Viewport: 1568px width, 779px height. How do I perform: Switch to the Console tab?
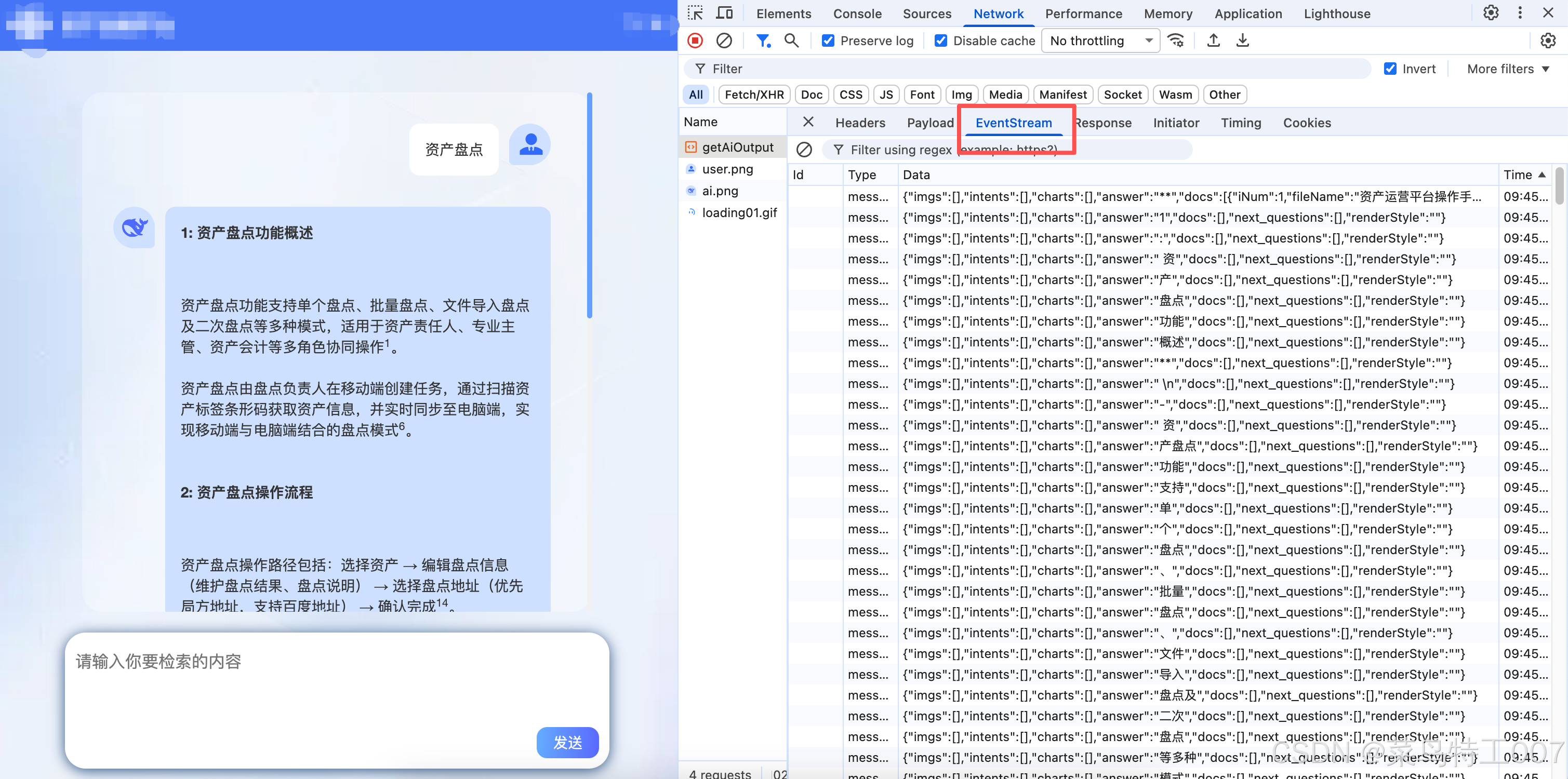point(857,14)
